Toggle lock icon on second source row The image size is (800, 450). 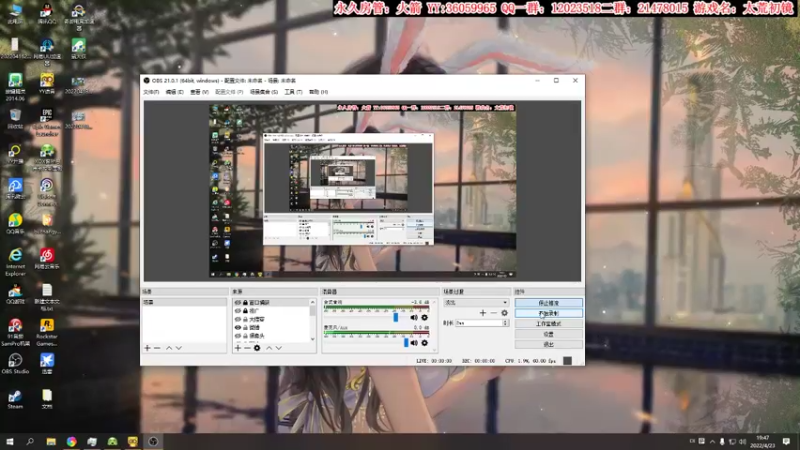pos(245,311)
